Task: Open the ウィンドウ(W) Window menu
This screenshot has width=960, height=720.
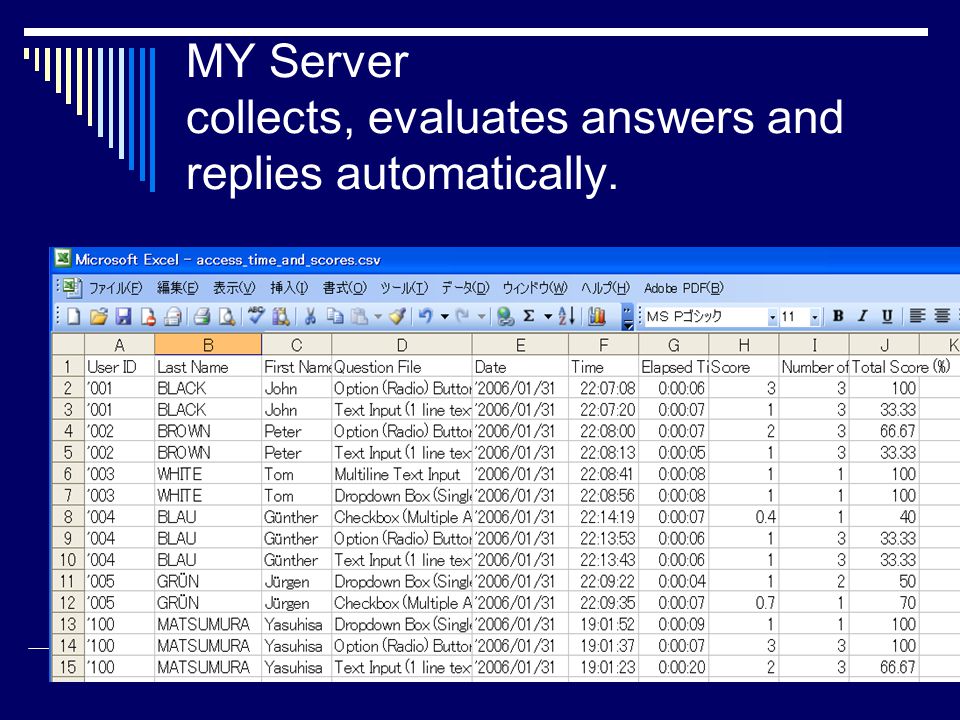Action: (x=535, y=288)
